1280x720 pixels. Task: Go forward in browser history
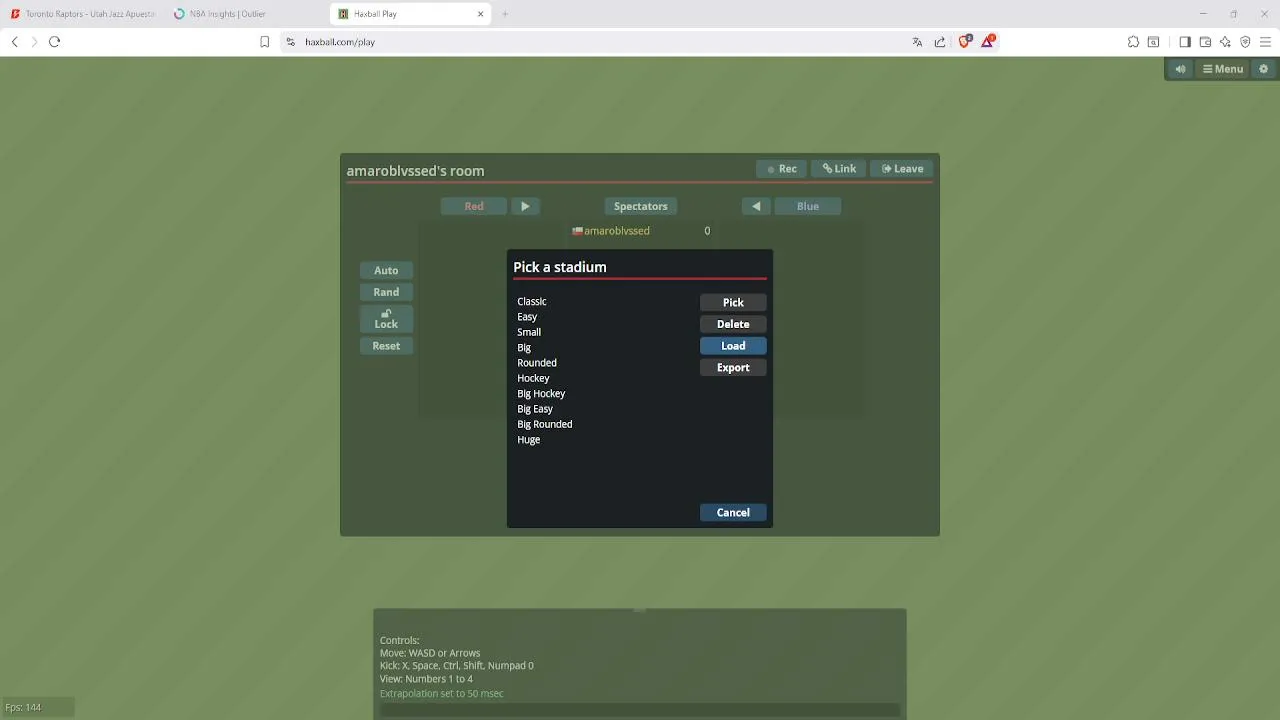[34, 42]
